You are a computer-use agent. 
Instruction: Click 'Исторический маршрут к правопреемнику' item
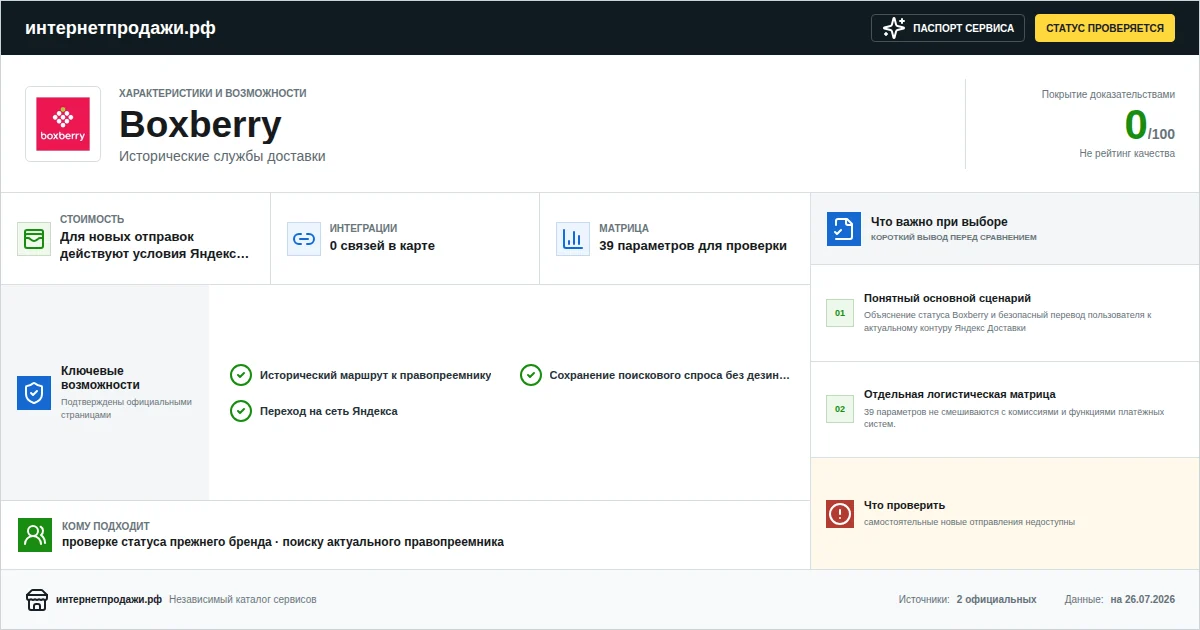(376, 375)
